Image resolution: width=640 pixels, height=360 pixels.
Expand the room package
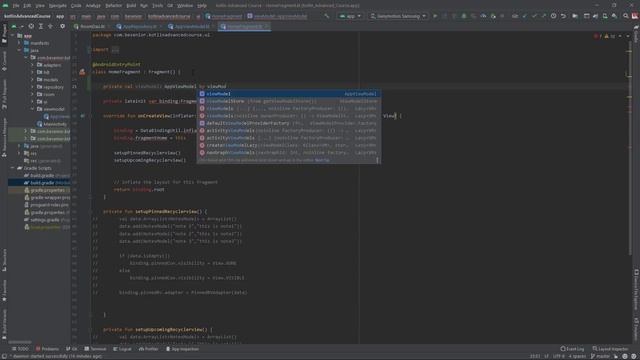tap(32, 94)
